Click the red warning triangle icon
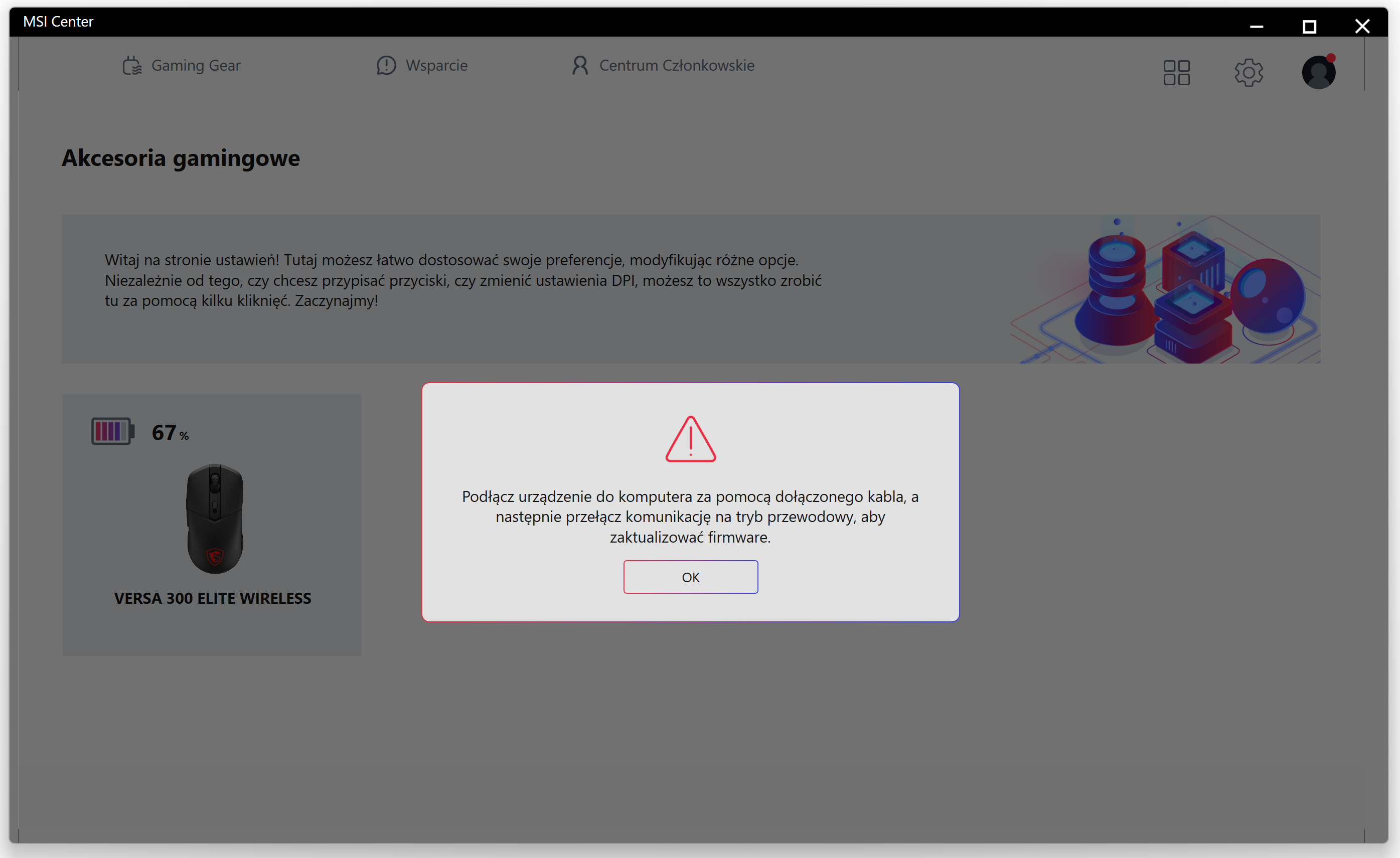1400x858 pixels. click(x=690, y=439)
